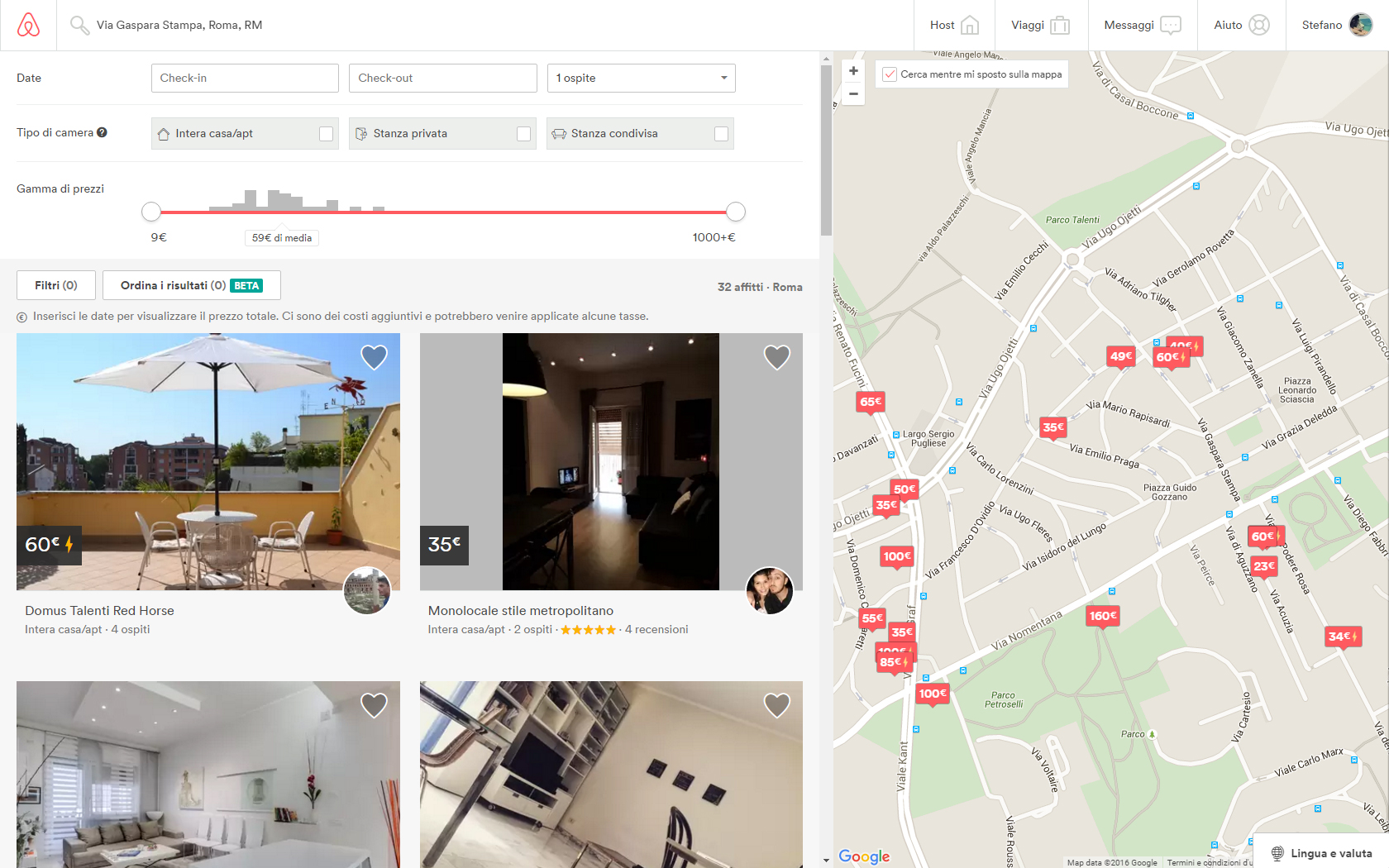Click the 85€ map price marker
The width and height of the screenshot is (1389, 868).
point(894,662)
